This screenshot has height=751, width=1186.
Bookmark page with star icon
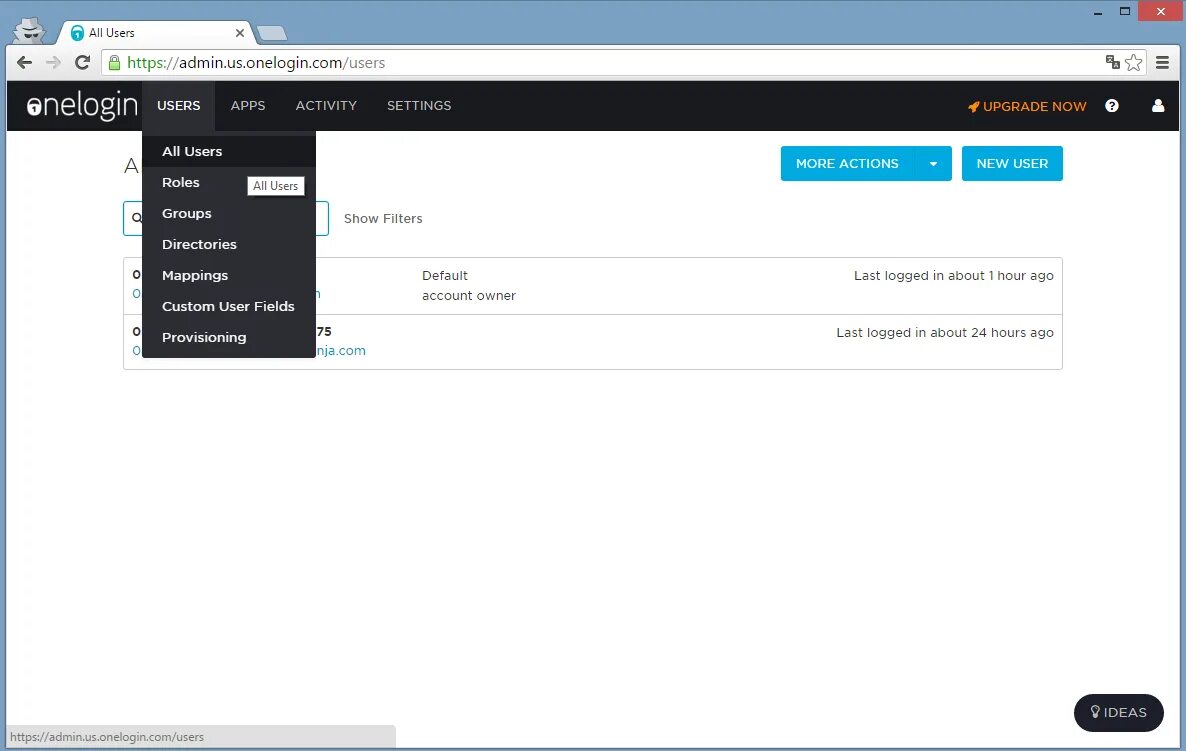[x=1133, y=63]
